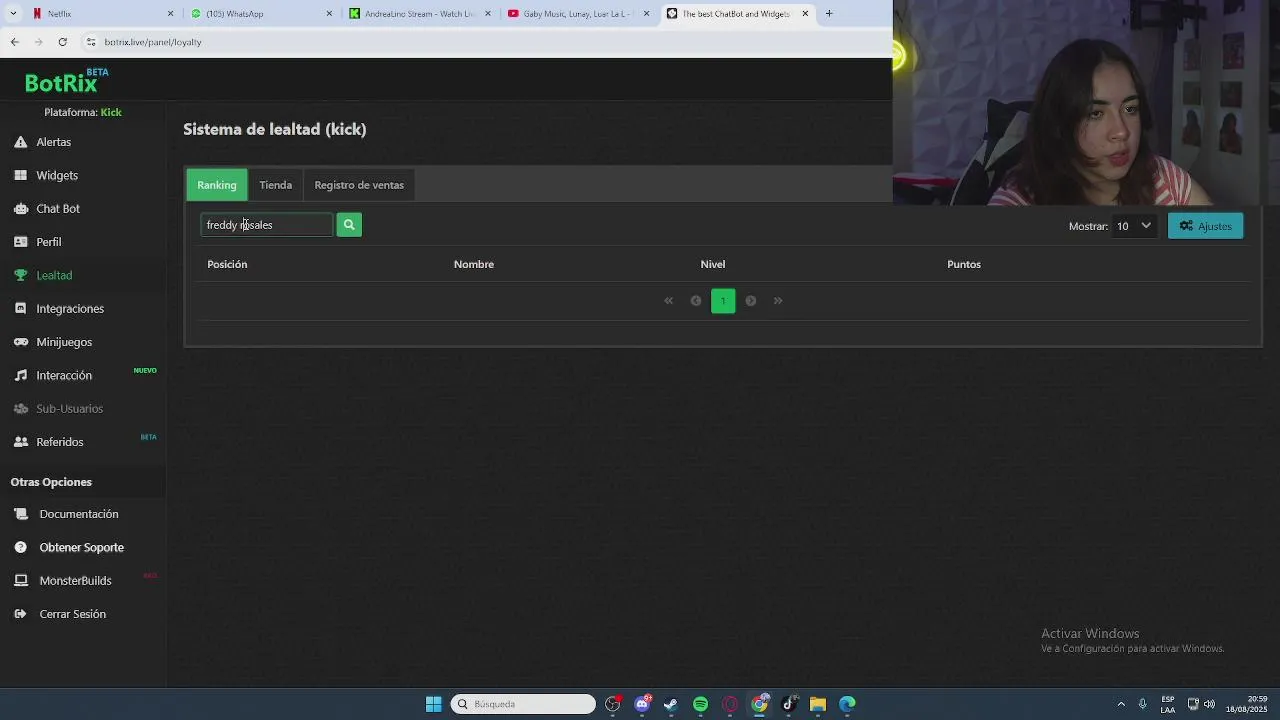Image resolution: width=1280 pixels, height=720 pixels.
Task: Open the Alertas section icon
Action: click(x=20, y=142)
